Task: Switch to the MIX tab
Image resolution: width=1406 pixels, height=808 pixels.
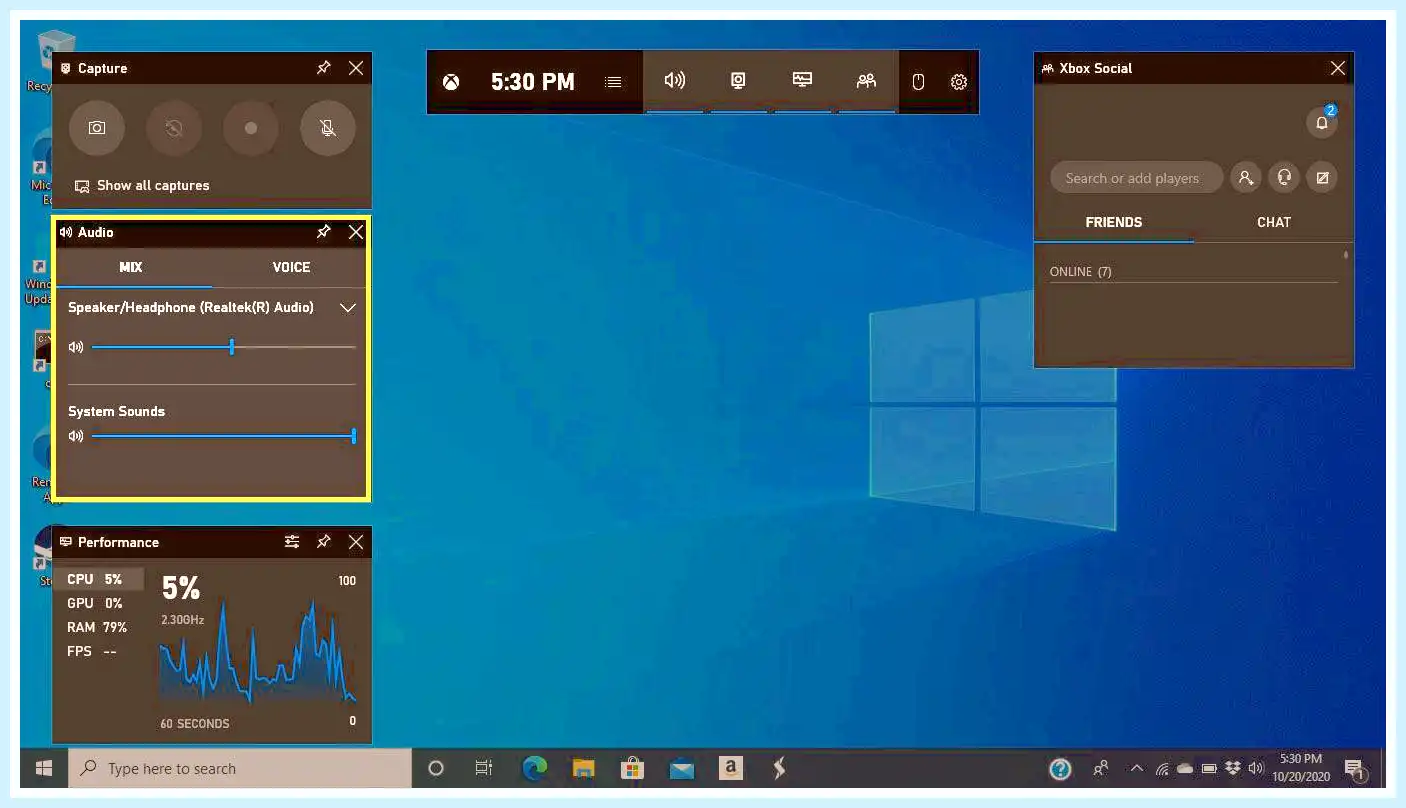Action: click(132, 268)
